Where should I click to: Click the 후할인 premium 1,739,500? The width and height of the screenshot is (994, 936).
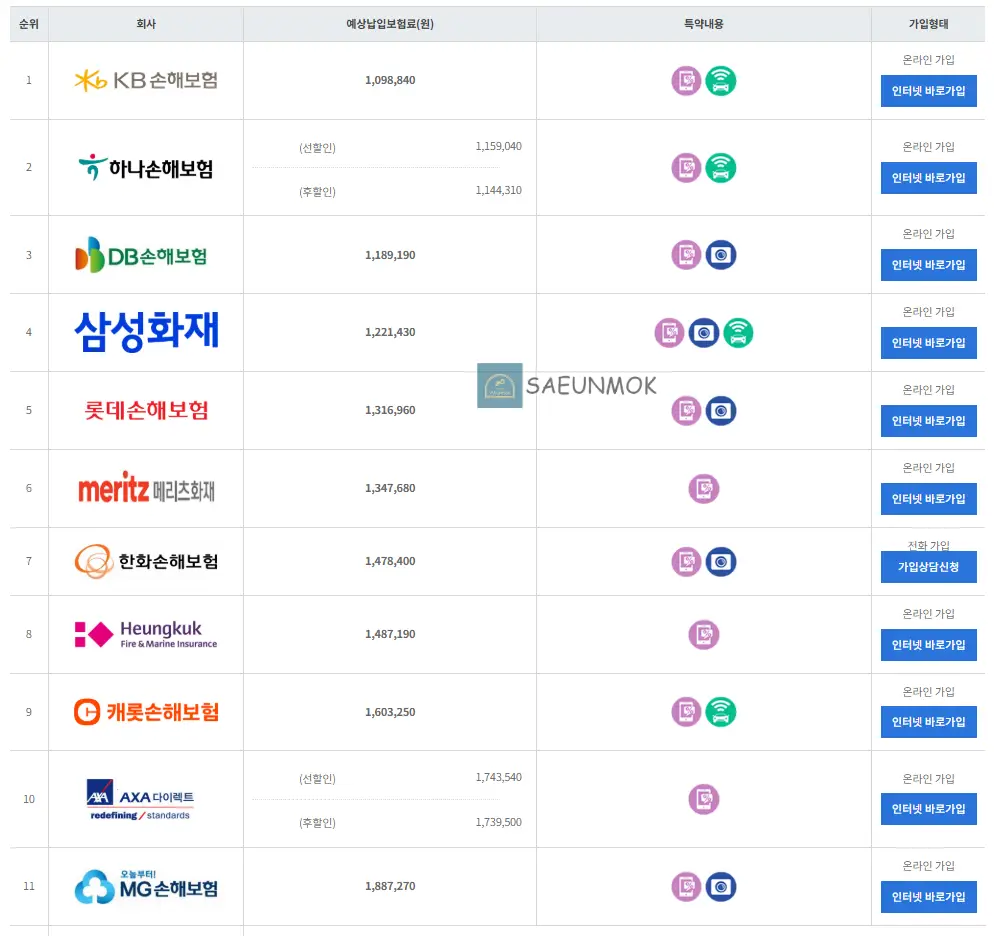(499, 823)
